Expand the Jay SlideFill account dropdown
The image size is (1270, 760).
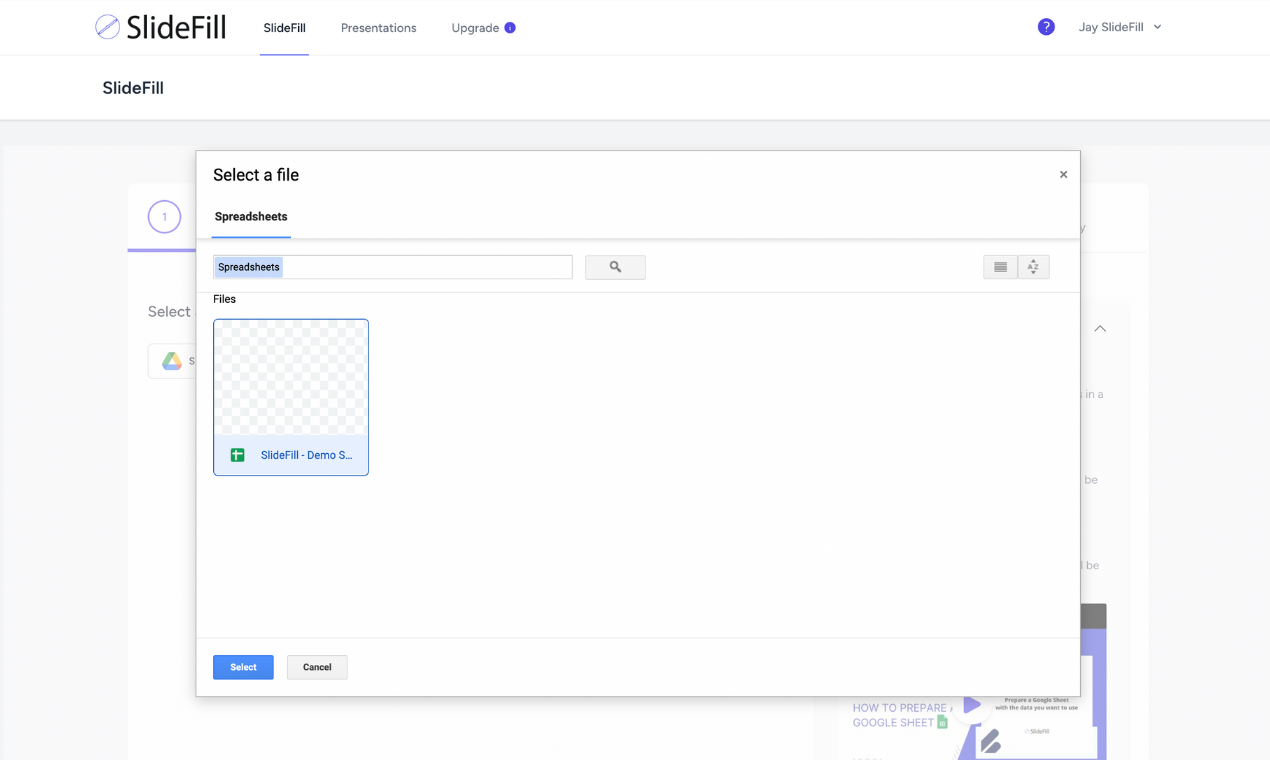[1120, 27]
